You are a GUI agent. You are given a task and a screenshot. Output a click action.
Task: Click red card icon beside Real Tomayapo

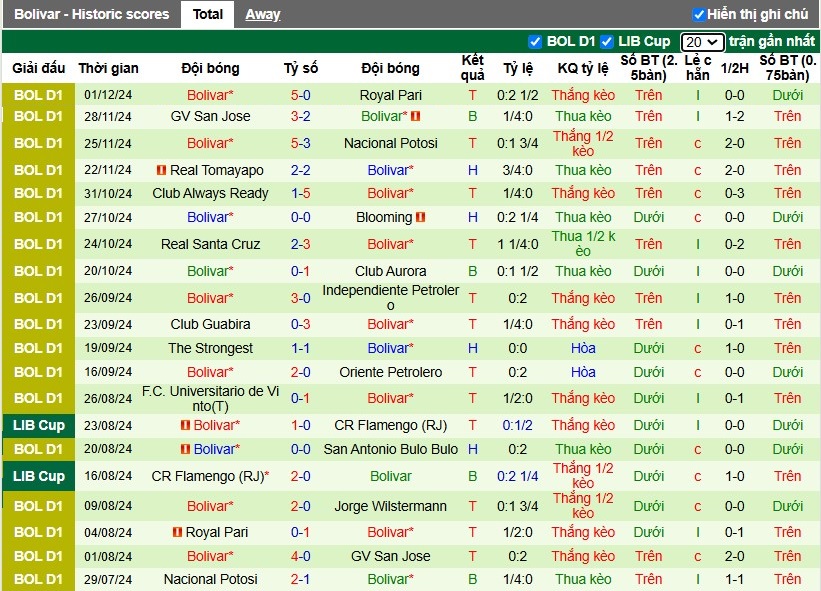(162, 170)
